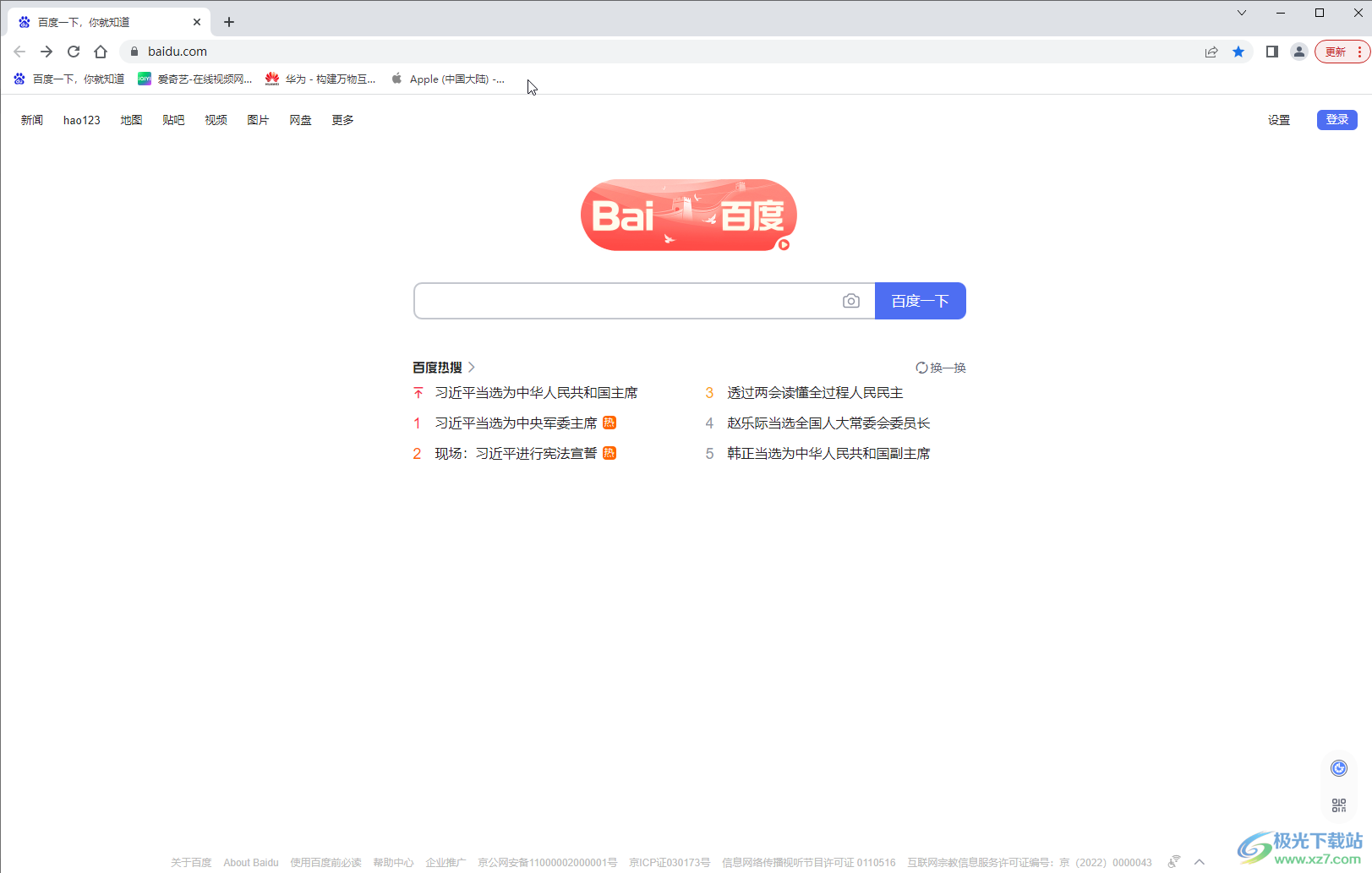The width and height of the screenshot is (1372, 873).
Task: Open the 关于百度 footer link
Action: coord(191,863)
